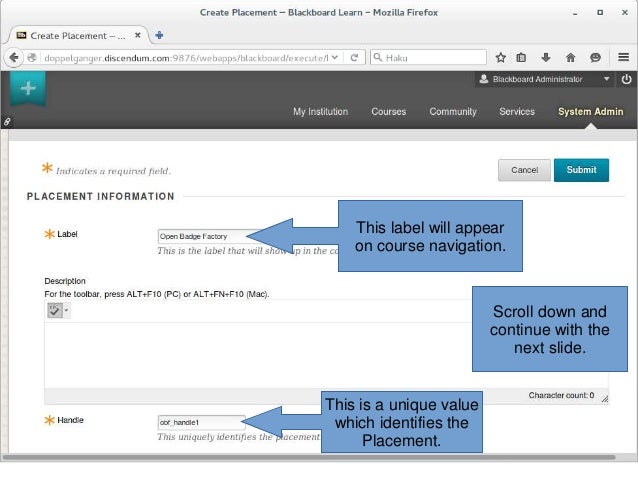Bookmark this page with the star icon
The height and width of the screenshot is (479, 638).
point(500,58)
